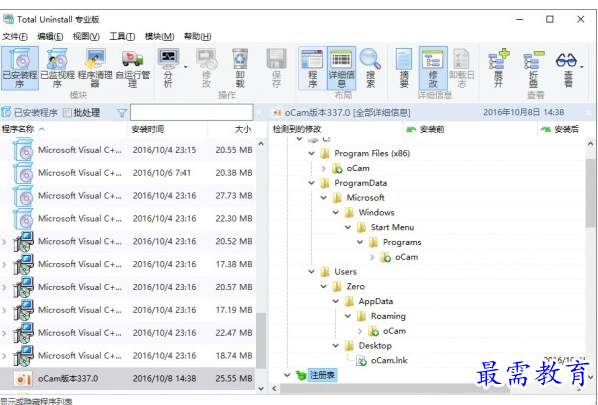Open the 编辑(E) menu
This screenshot has width=598, height=405.
click(50, 37)
